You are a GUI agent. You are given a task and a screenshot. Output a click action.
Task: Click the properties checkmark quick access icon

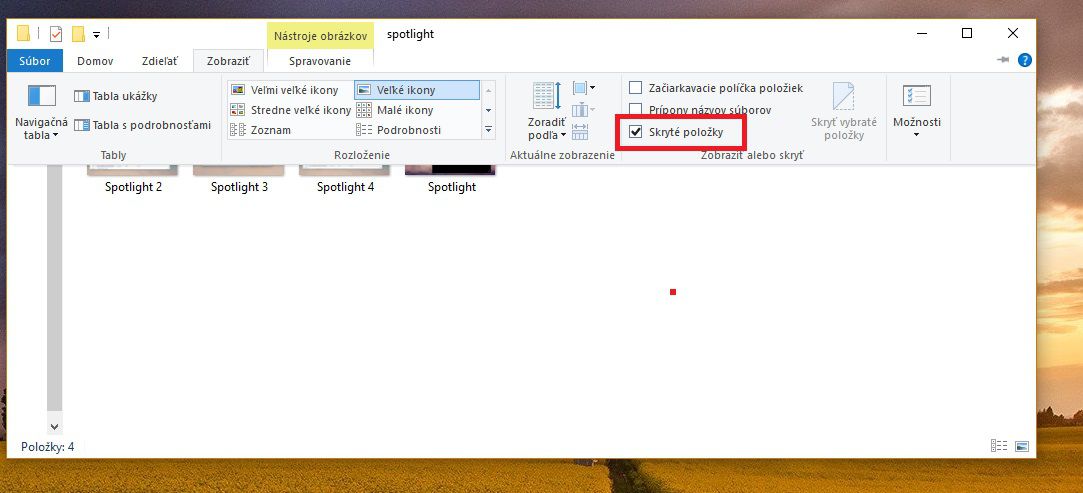[56, 34]
